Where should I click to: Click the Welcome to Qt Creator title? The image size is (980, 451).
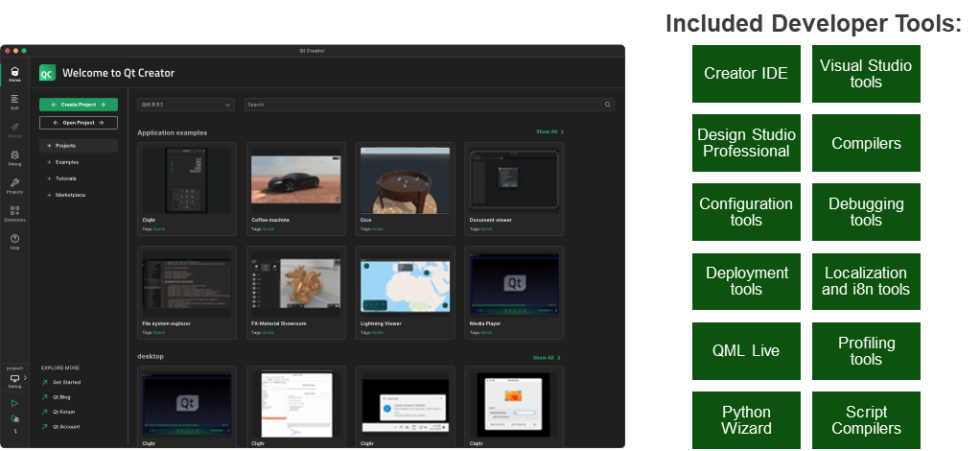click(118, 73)
